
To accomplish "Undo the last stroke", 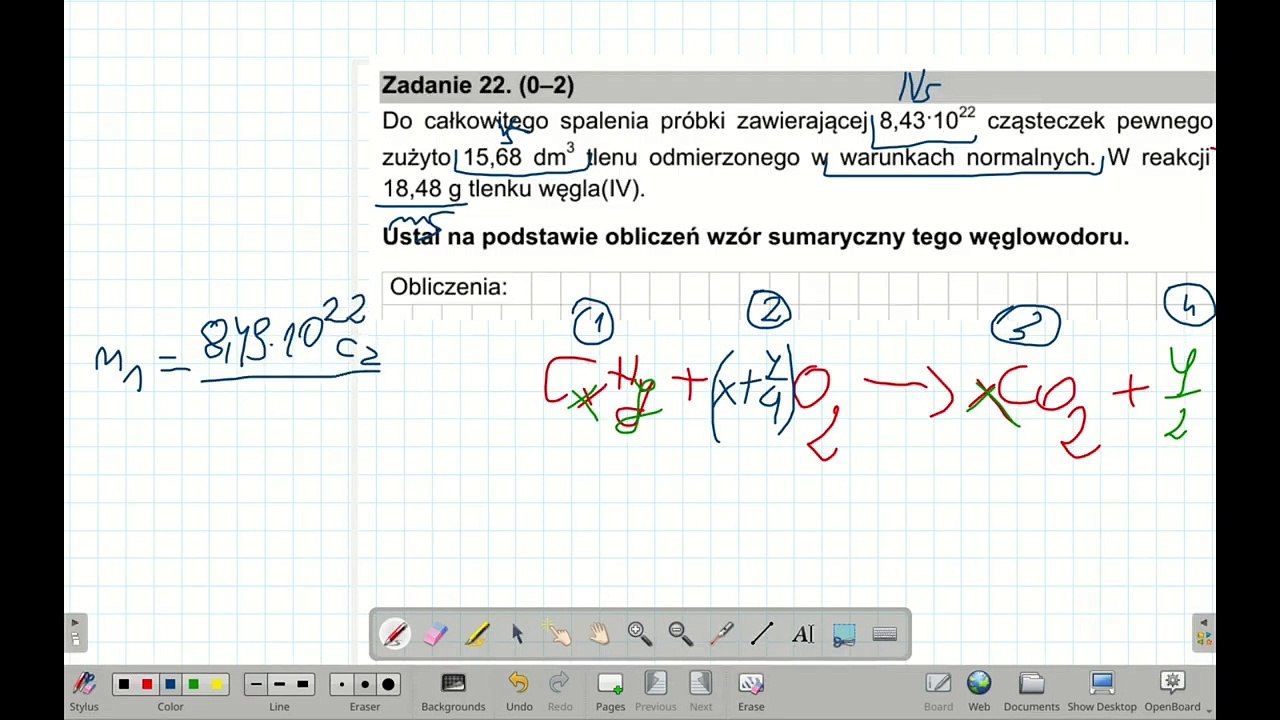I will click(x=519, y=690).
